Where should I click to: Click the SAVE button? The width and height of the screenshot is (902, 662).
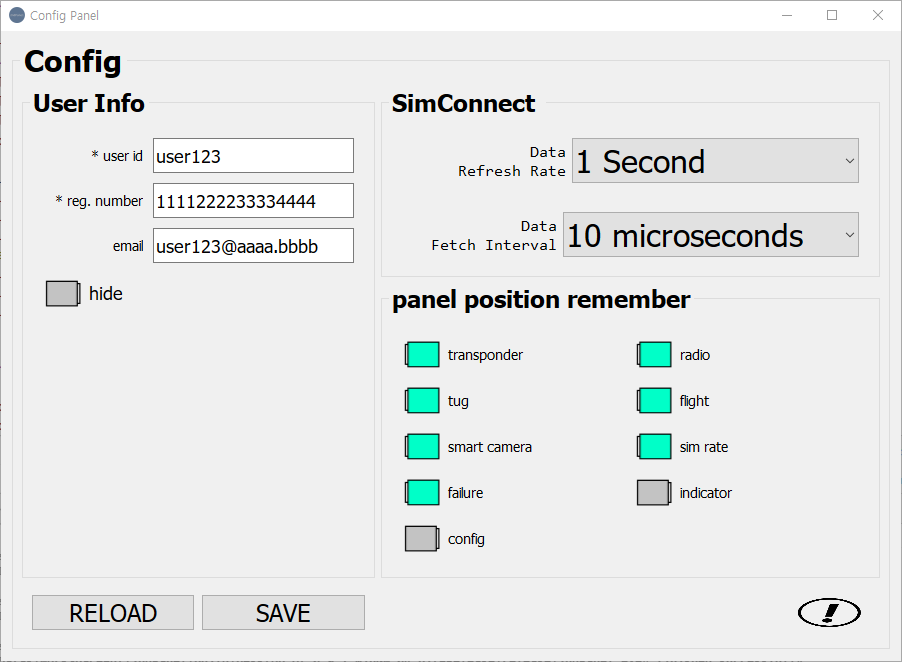point(283,613)
